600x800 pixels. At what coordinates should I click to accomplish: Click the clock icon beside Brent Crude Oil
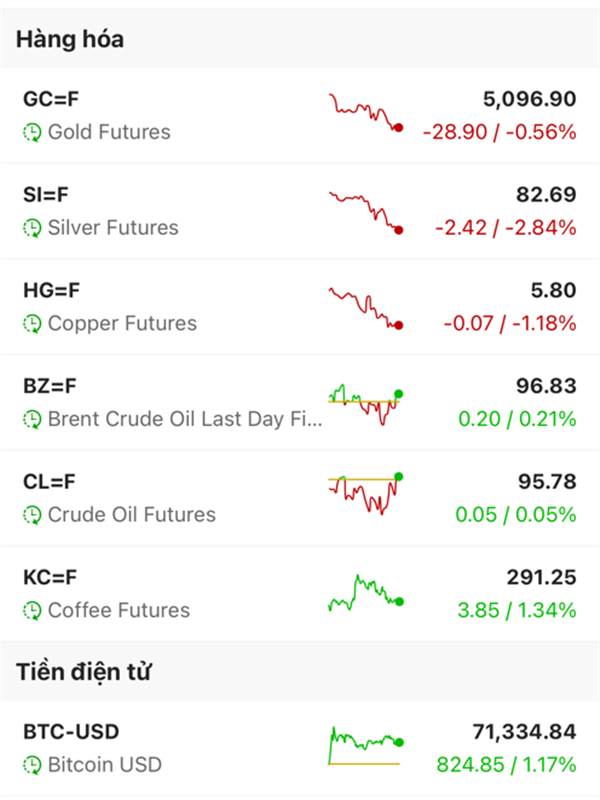click(x=32, y=419)
